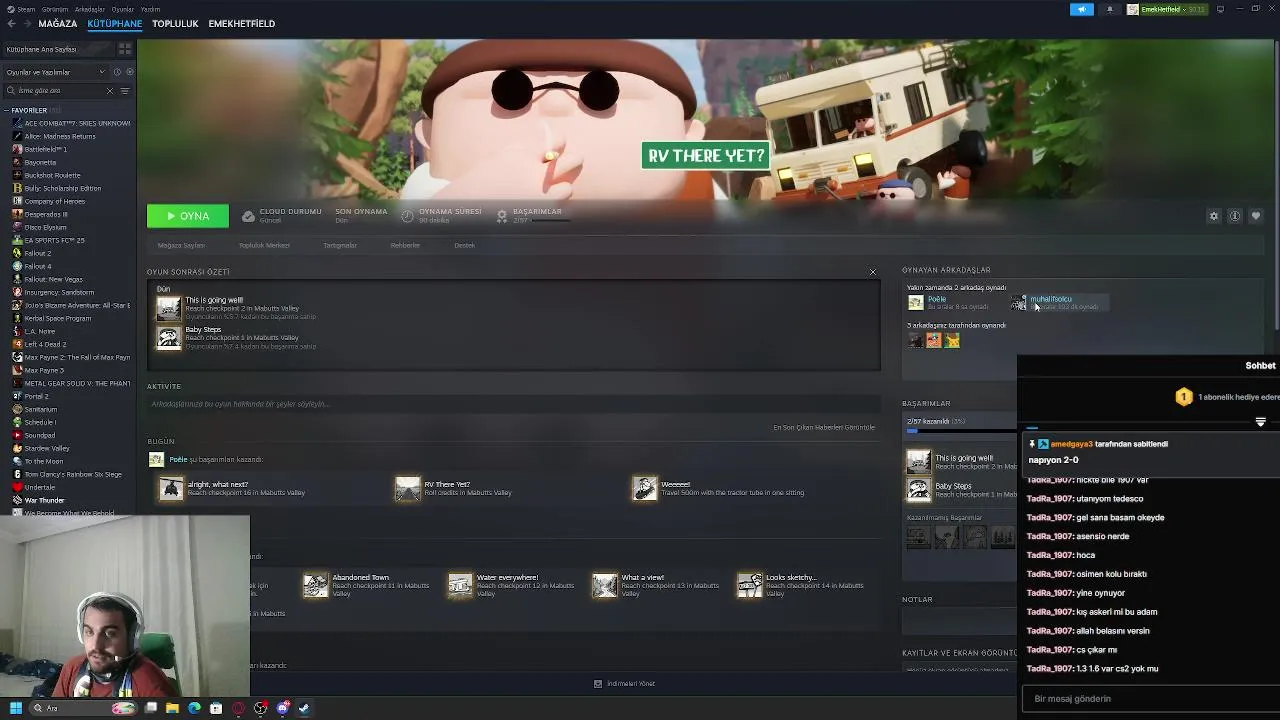The width and height of the screenshot is (1280, 720).
Task: Click the Cloud Durumu icon
Action: pyautogui.click(x=248, y=216)
